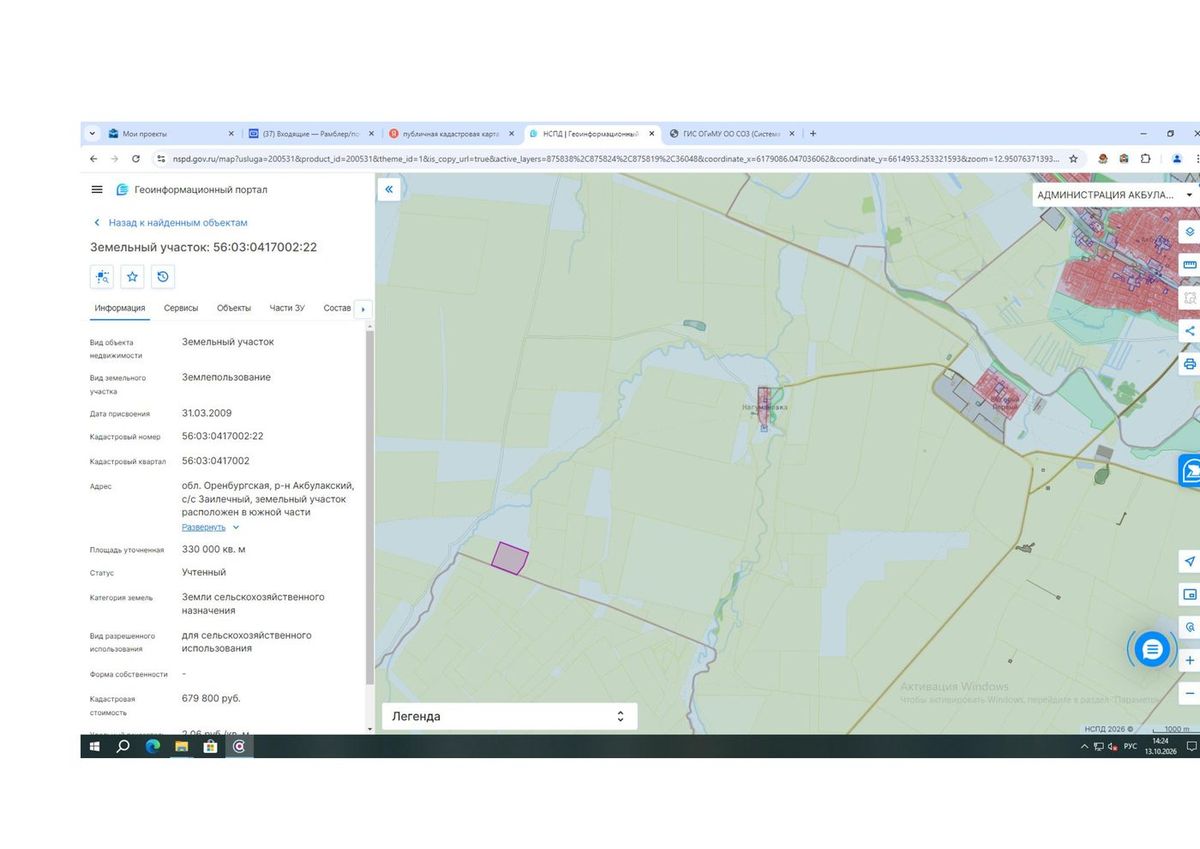
Task: Click the cadastral value 679 800 руб.
Action: (211, 698)
